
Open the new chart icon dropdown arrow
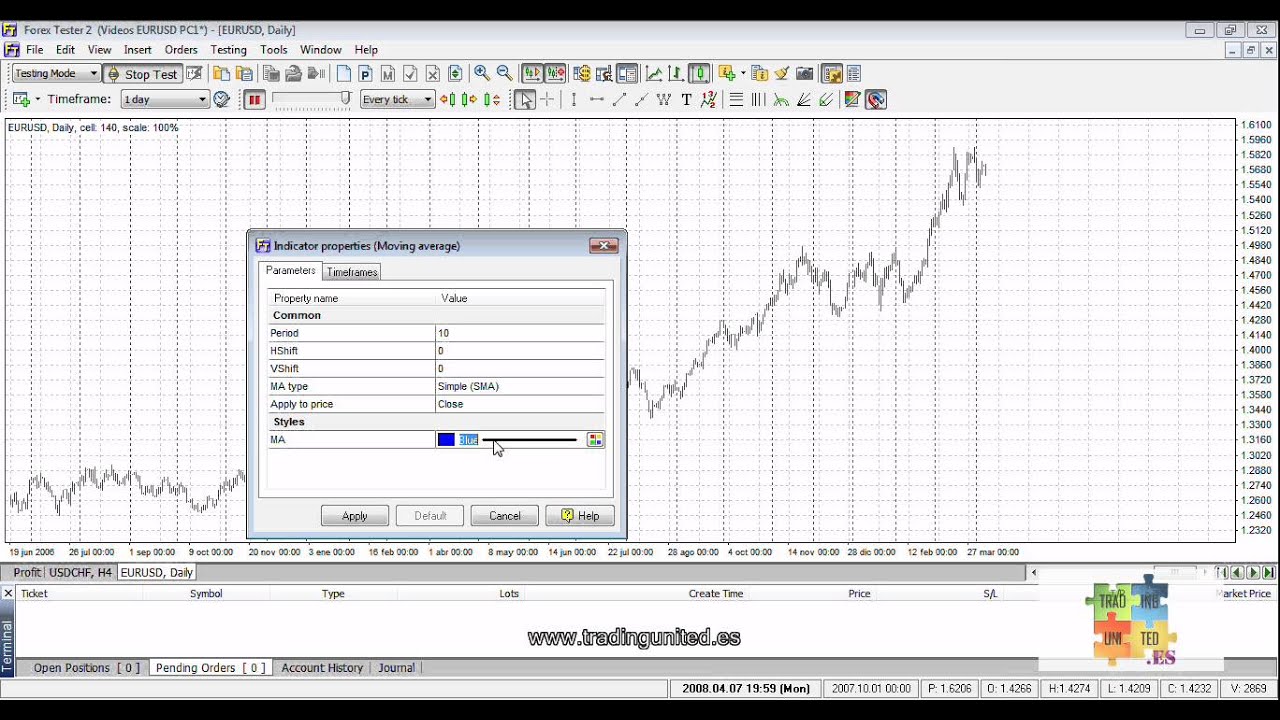coord(38,99)
